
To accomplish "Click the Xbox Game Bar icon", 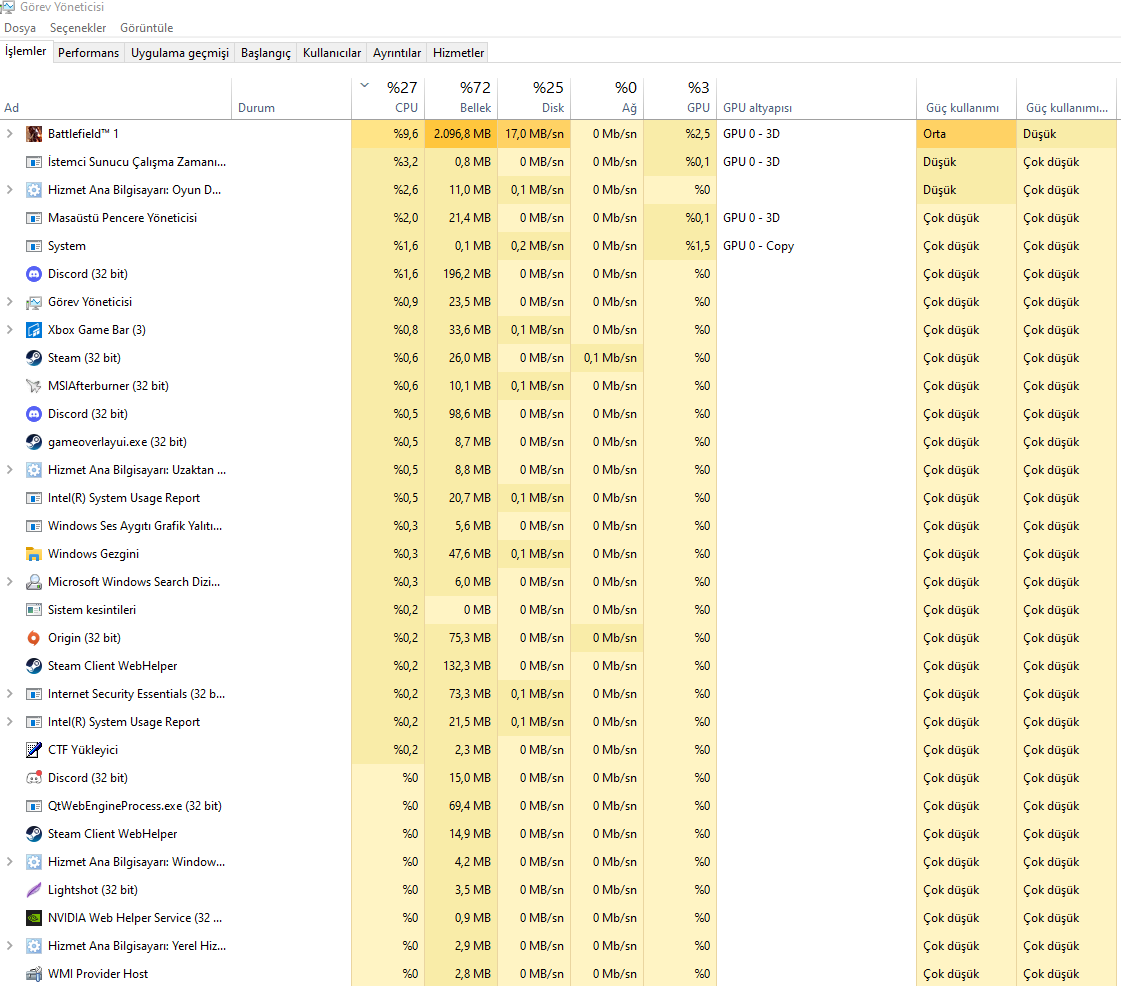I will (33, 329).
